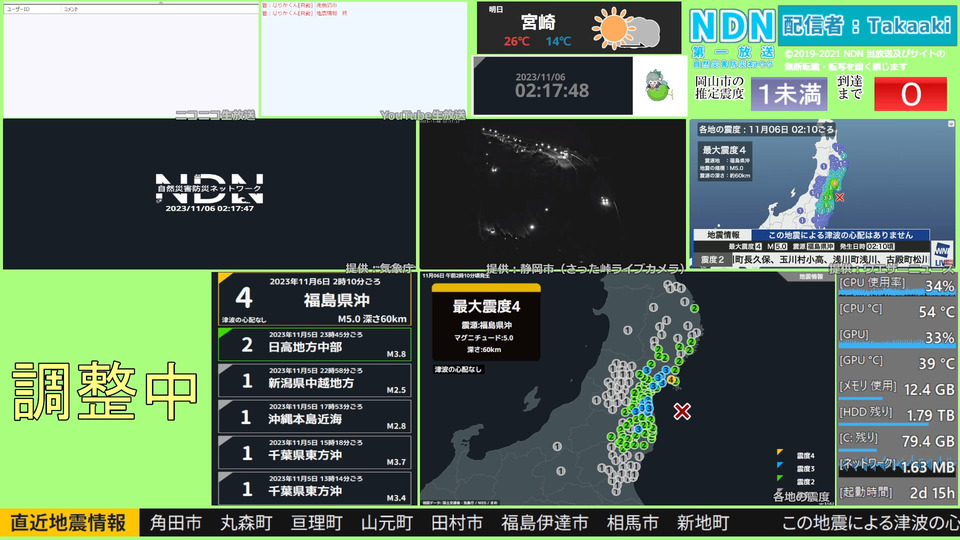Screen dimensions: 960x540
Task: Click 新地町 in the ticker
Action: click(703, 523)
